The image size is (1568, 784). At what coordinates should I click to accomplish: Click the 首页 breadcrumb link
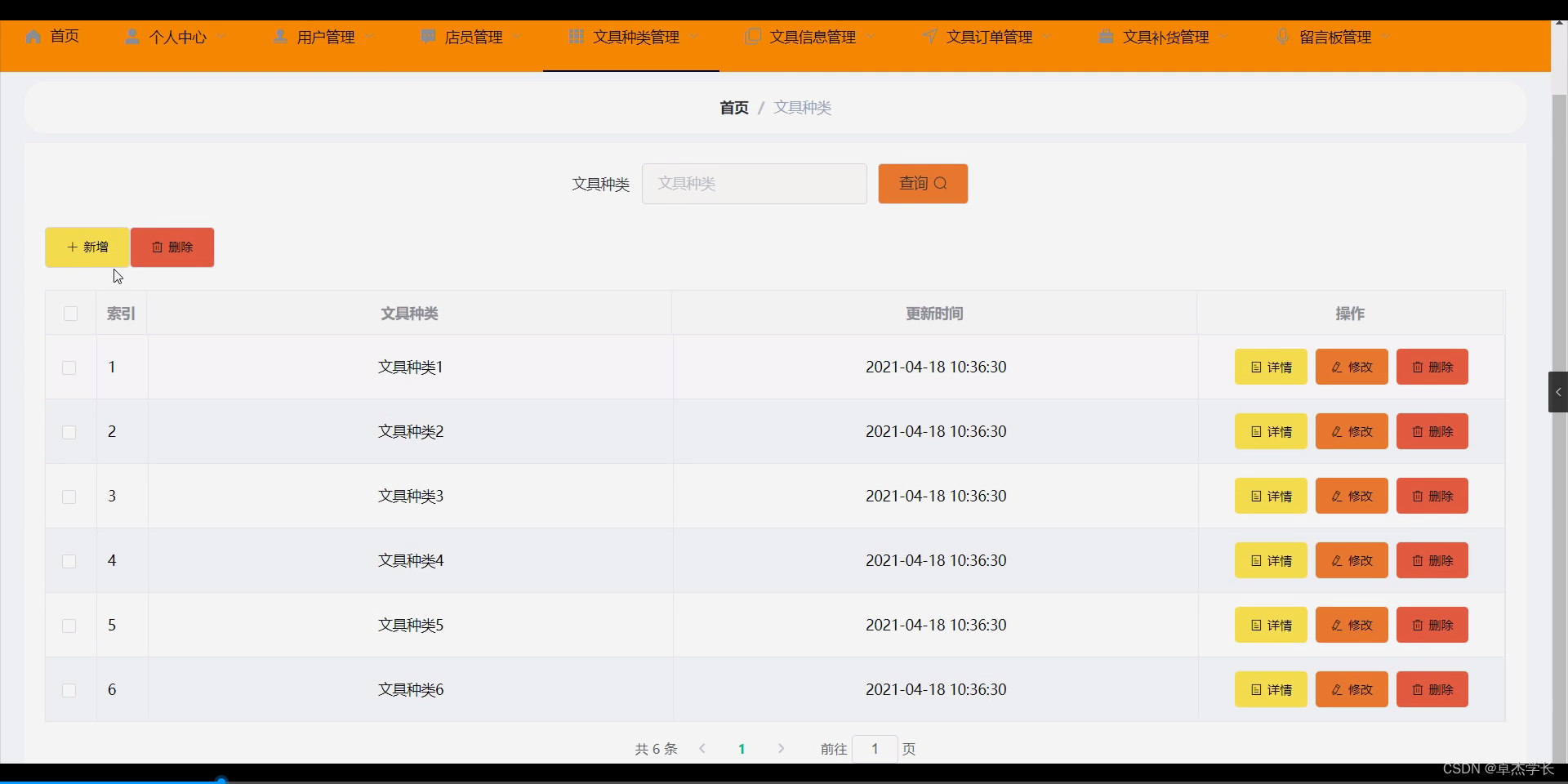[x=734, y=108]
